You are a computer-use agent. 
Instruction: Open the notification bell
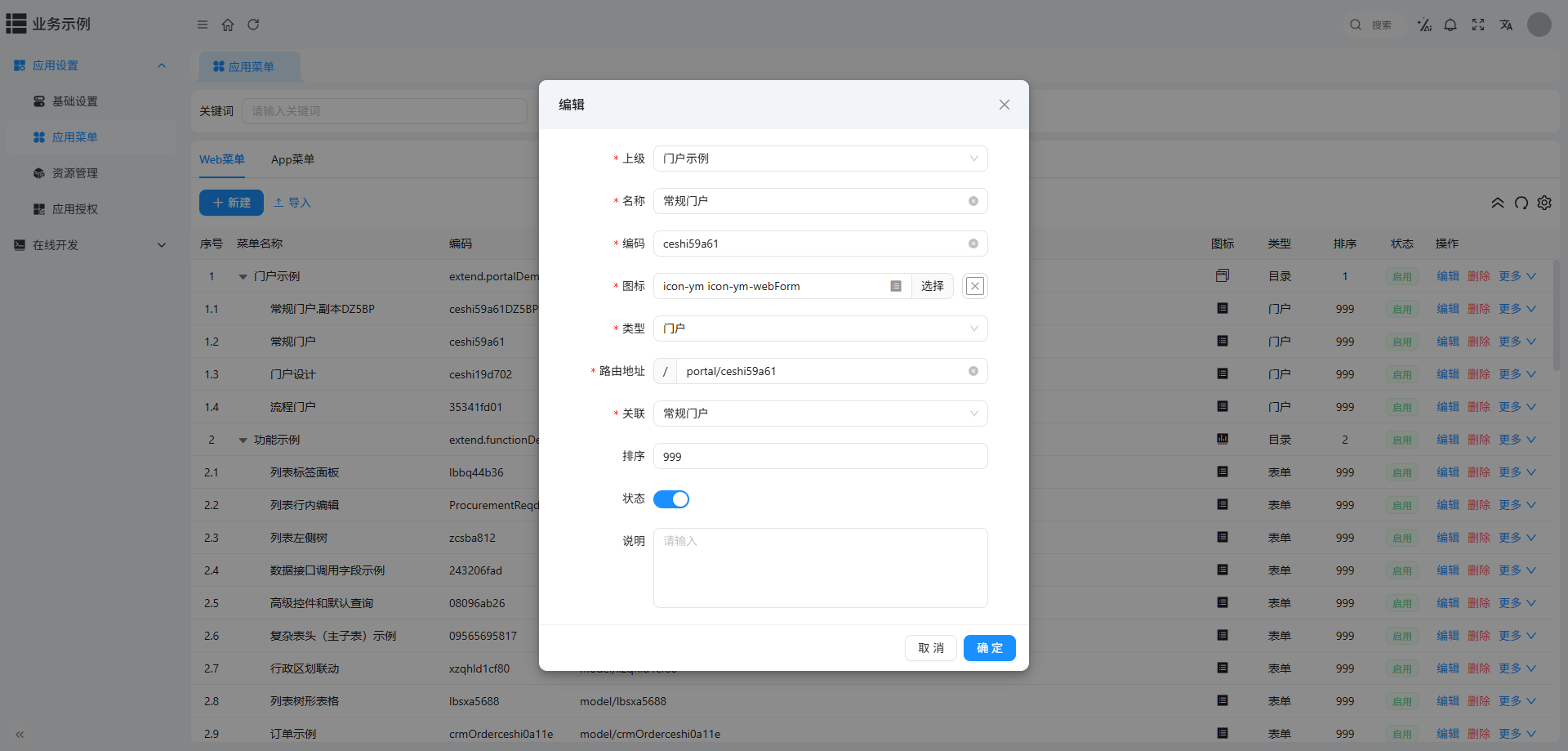coord(1450,25)
